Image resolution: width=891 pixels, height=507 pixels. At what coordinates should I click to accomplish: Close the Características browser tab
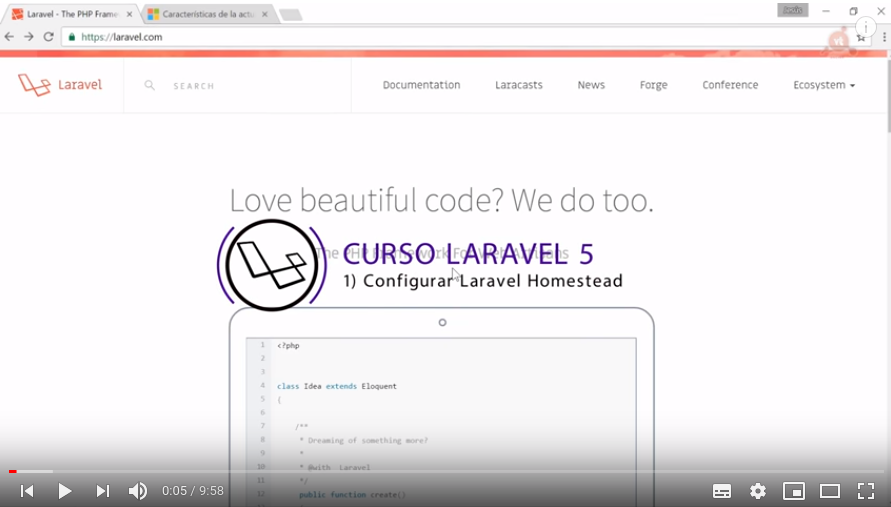pyautogui.click(x=265, y=14)
